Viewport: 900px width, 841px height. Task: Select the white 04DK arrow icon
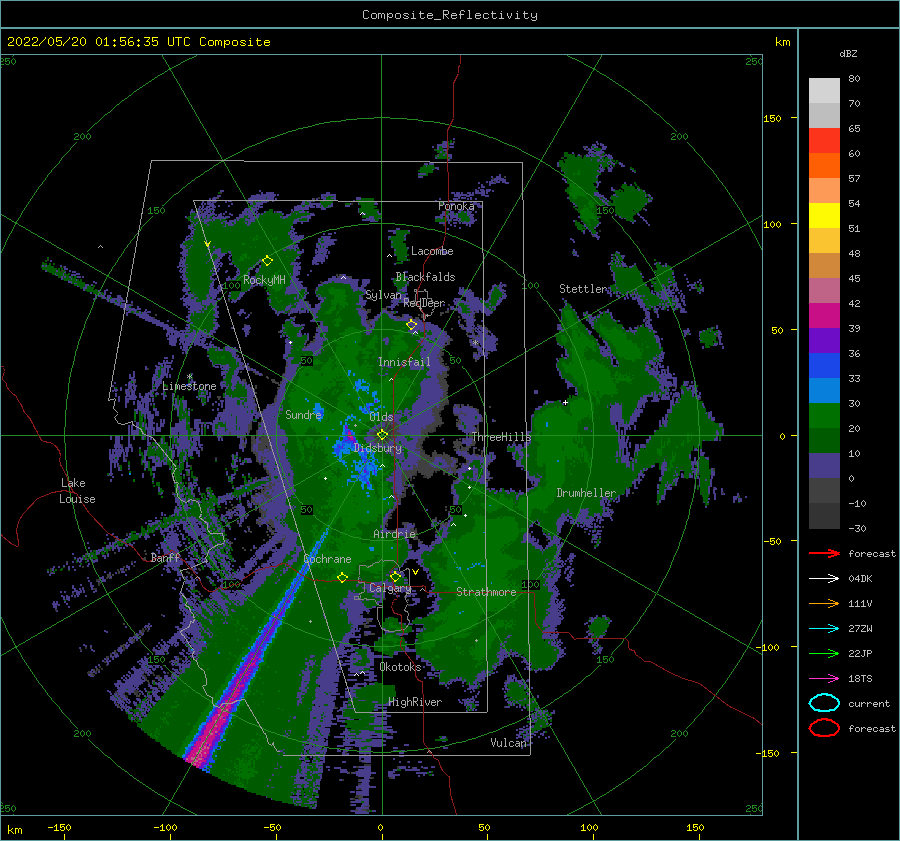coord(824,578)
